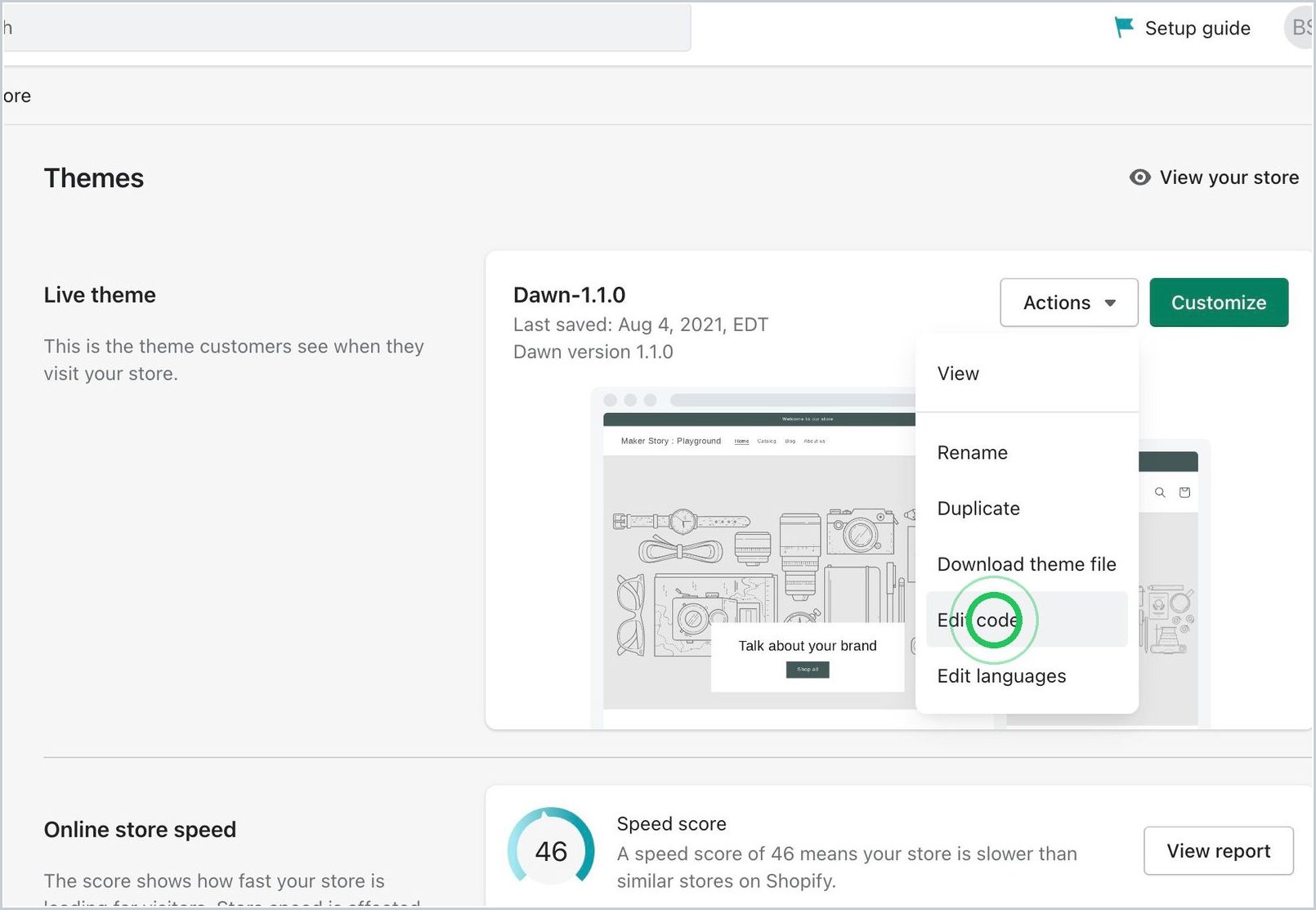The width and height of the screenshot is (1316, 910).
Task: Click the Dawn-1.1.0 theme title
Action: coord(569,295)
